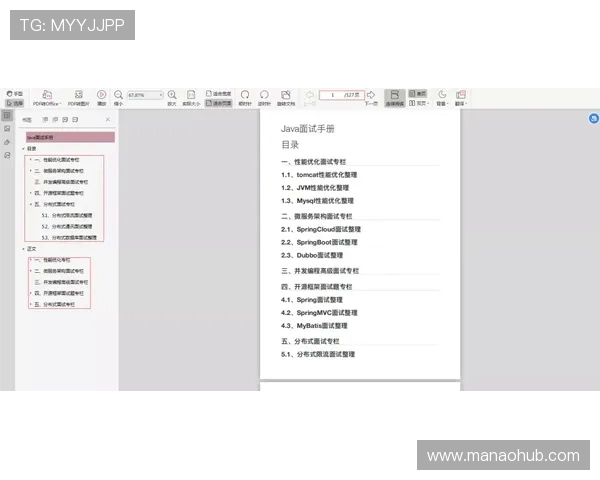Viewport: 600px width, 480px height.
Task: Open background (背景) options
Action: pos(442,98)
